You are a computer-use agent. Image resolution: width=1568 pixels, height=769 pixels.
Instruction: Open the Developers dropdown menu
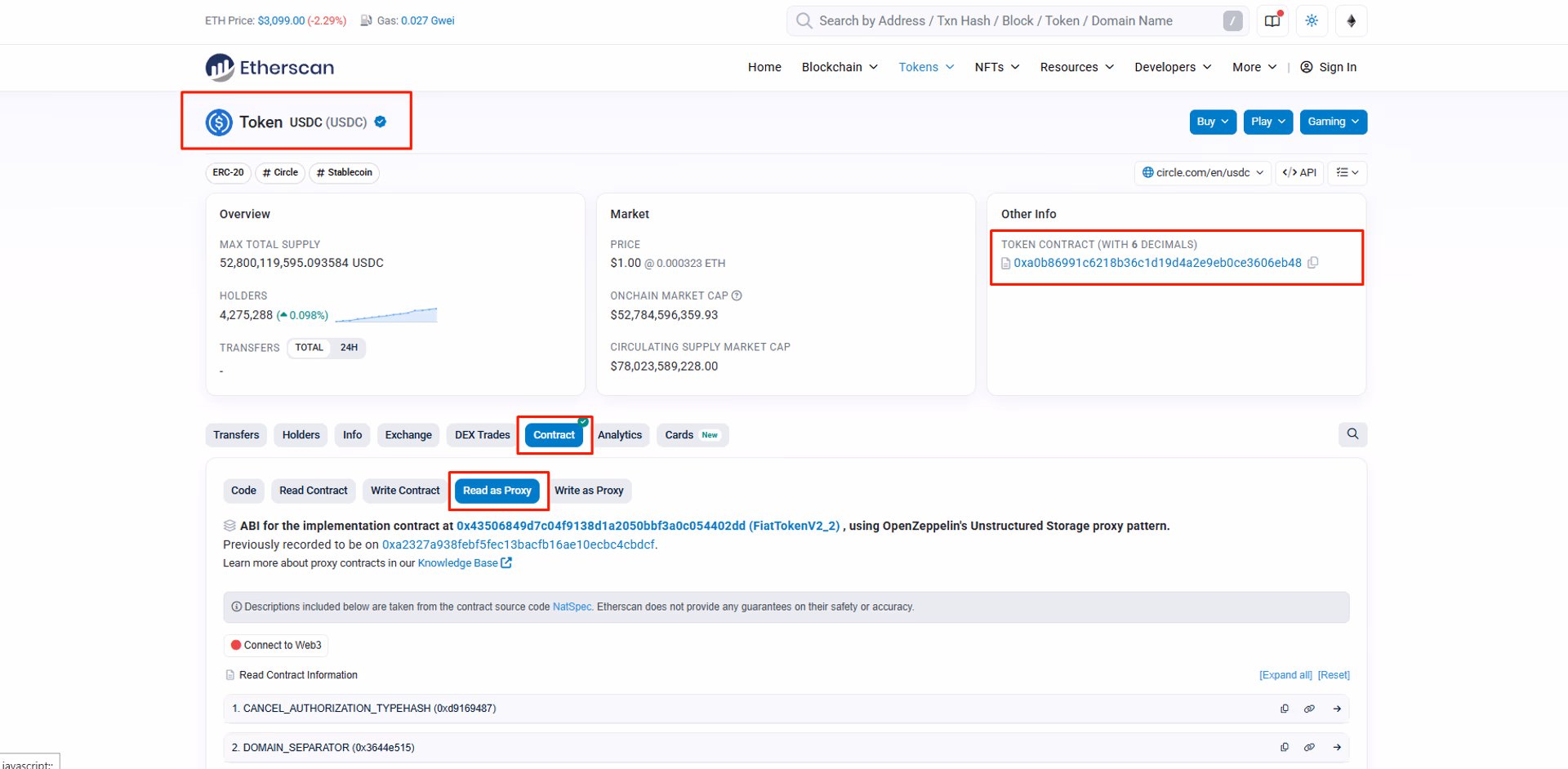(x=1173, y=67)
